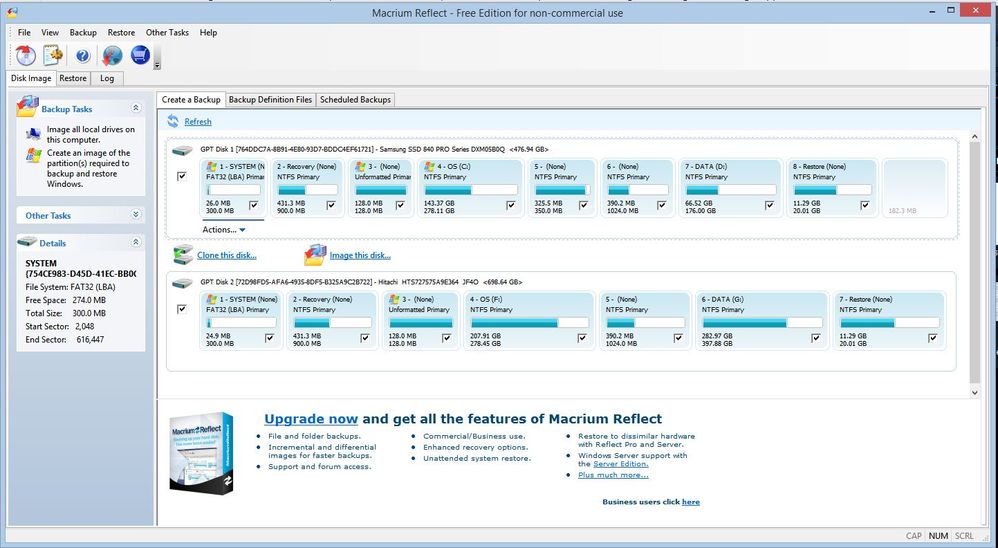
Task: Click the business users here link
Action: pyautogui.click(x=691, y=502)
